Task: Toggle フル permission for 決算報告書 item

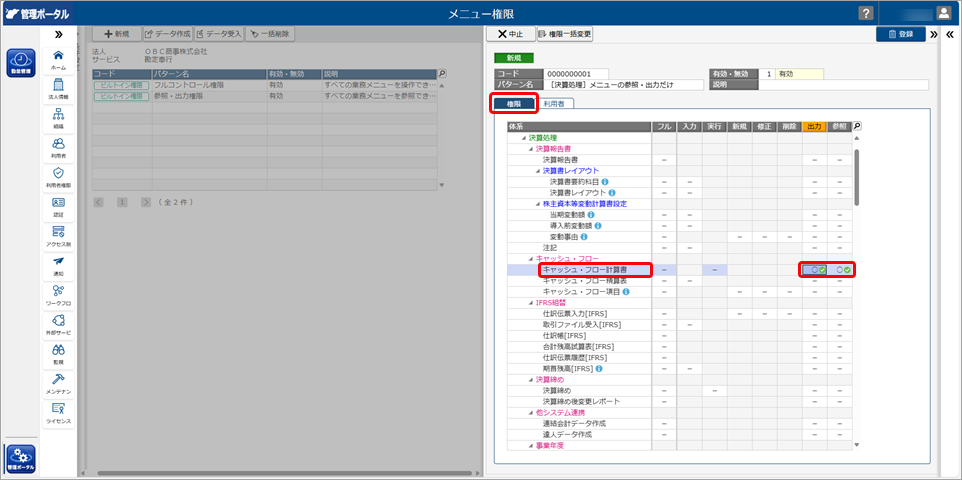Action: [664, 160]
